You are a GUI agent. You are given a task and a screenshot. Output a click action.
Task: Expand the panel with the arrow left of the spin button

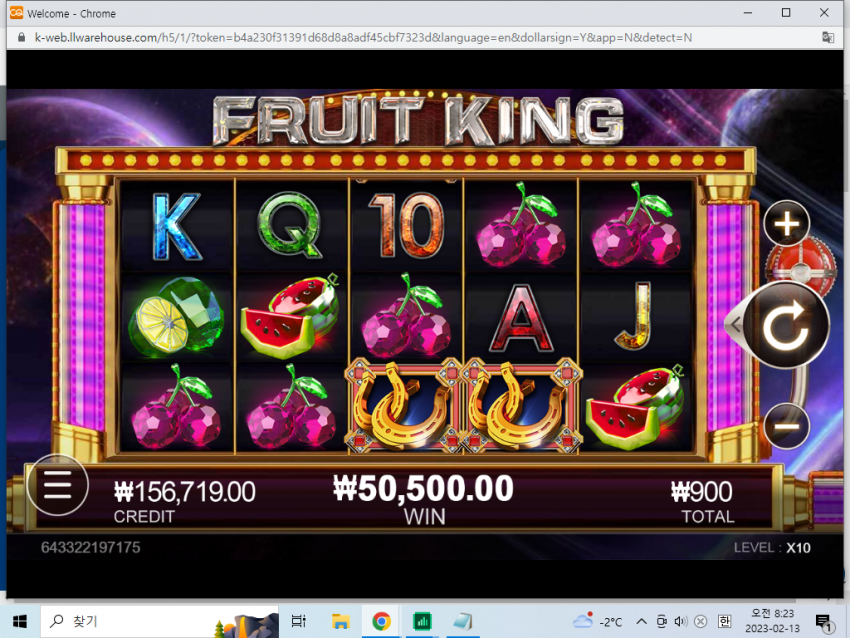pyautogui.click(x=735, y=325)
